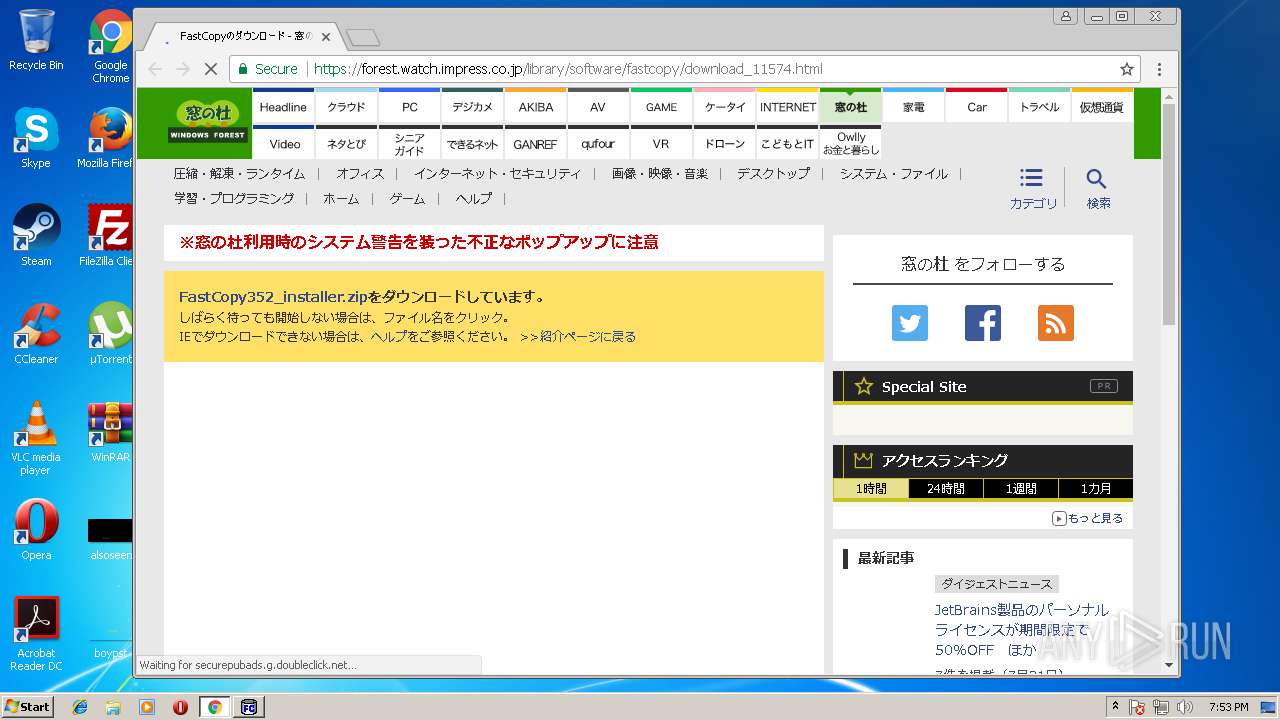Select the INTERNET navigation tab
The image size is (1280, 720).
(x=787, y=106)
